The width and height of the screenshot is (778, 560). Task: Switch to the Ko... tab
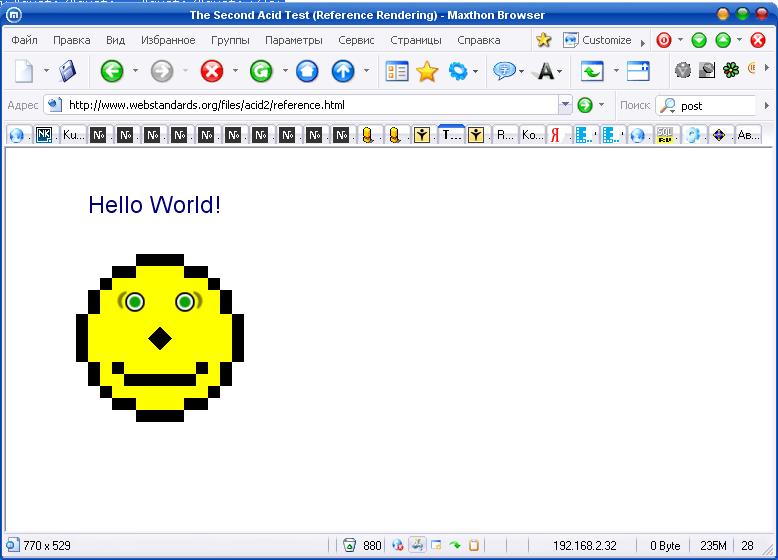tap(532, 134)
